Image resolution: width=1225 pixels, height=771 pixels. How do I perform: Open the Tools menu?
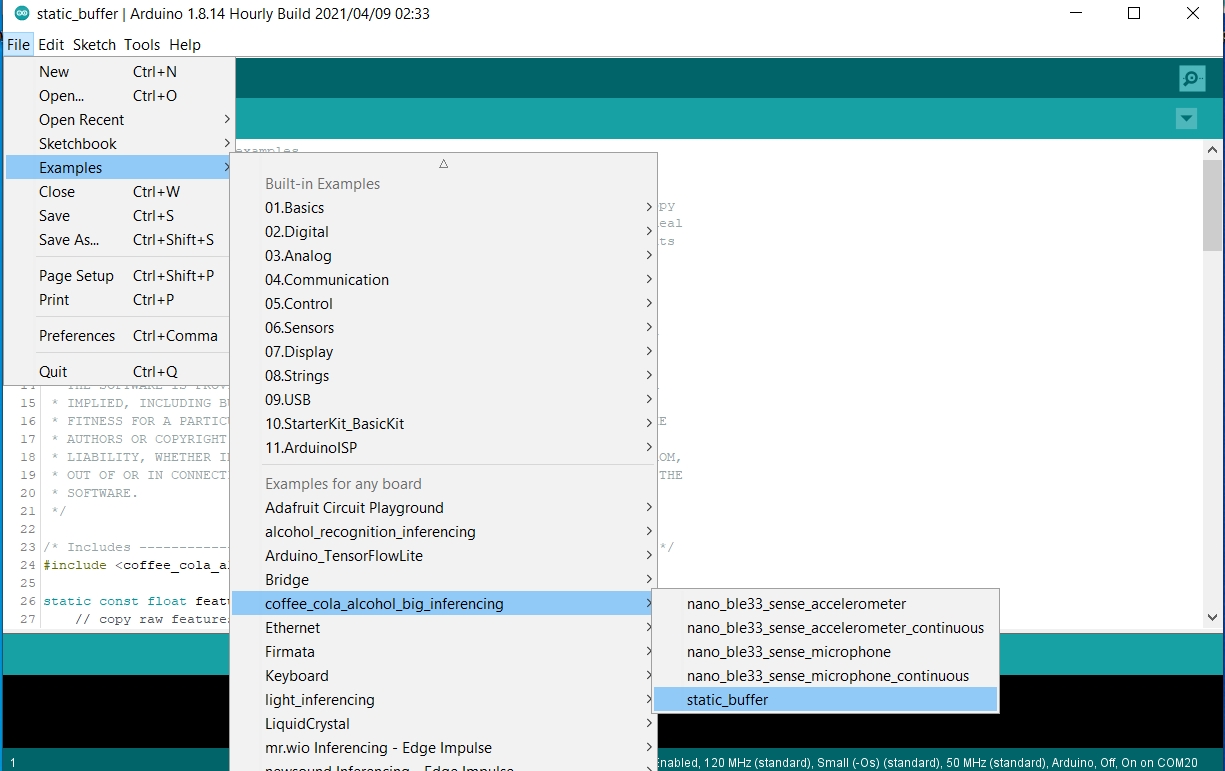(142, 44)
